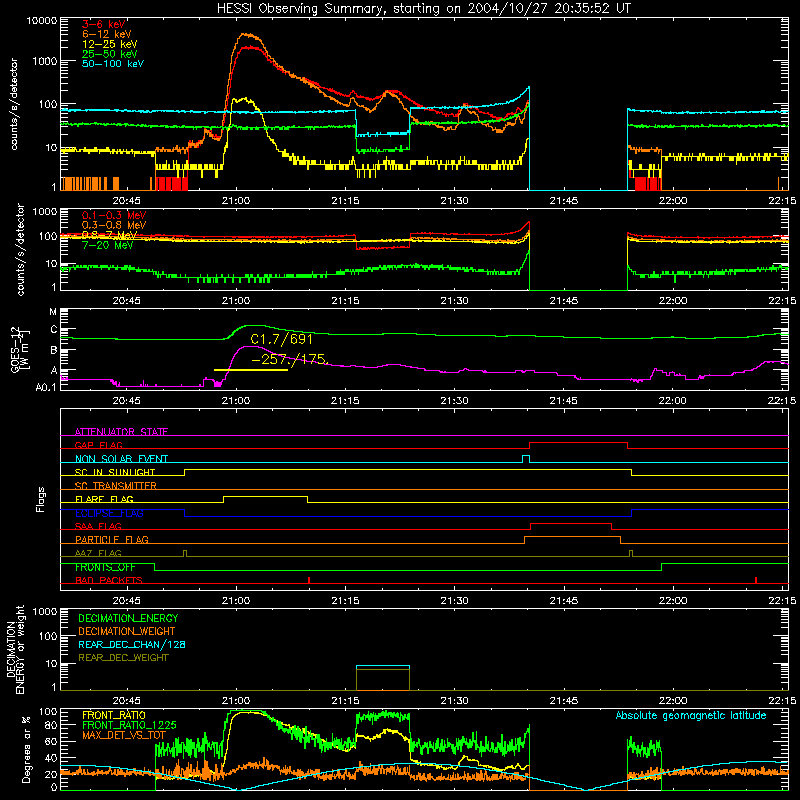This screenshot has width=800, height=800.
Task: Click the green "25-50 keV" legend label
Action: pos(110,54)
